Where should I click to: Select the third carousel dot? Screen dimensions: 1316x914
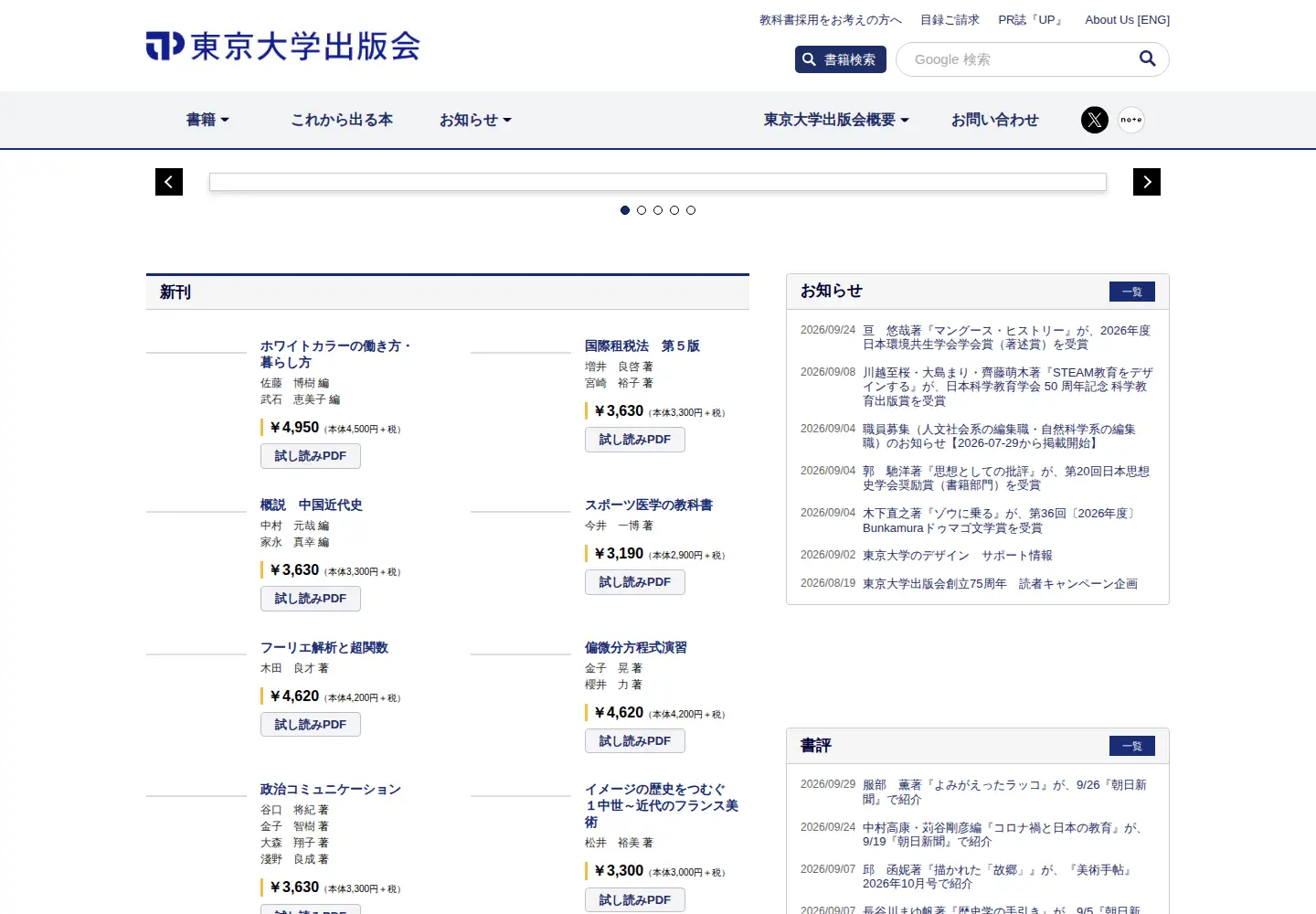click(x=658, y=210)
